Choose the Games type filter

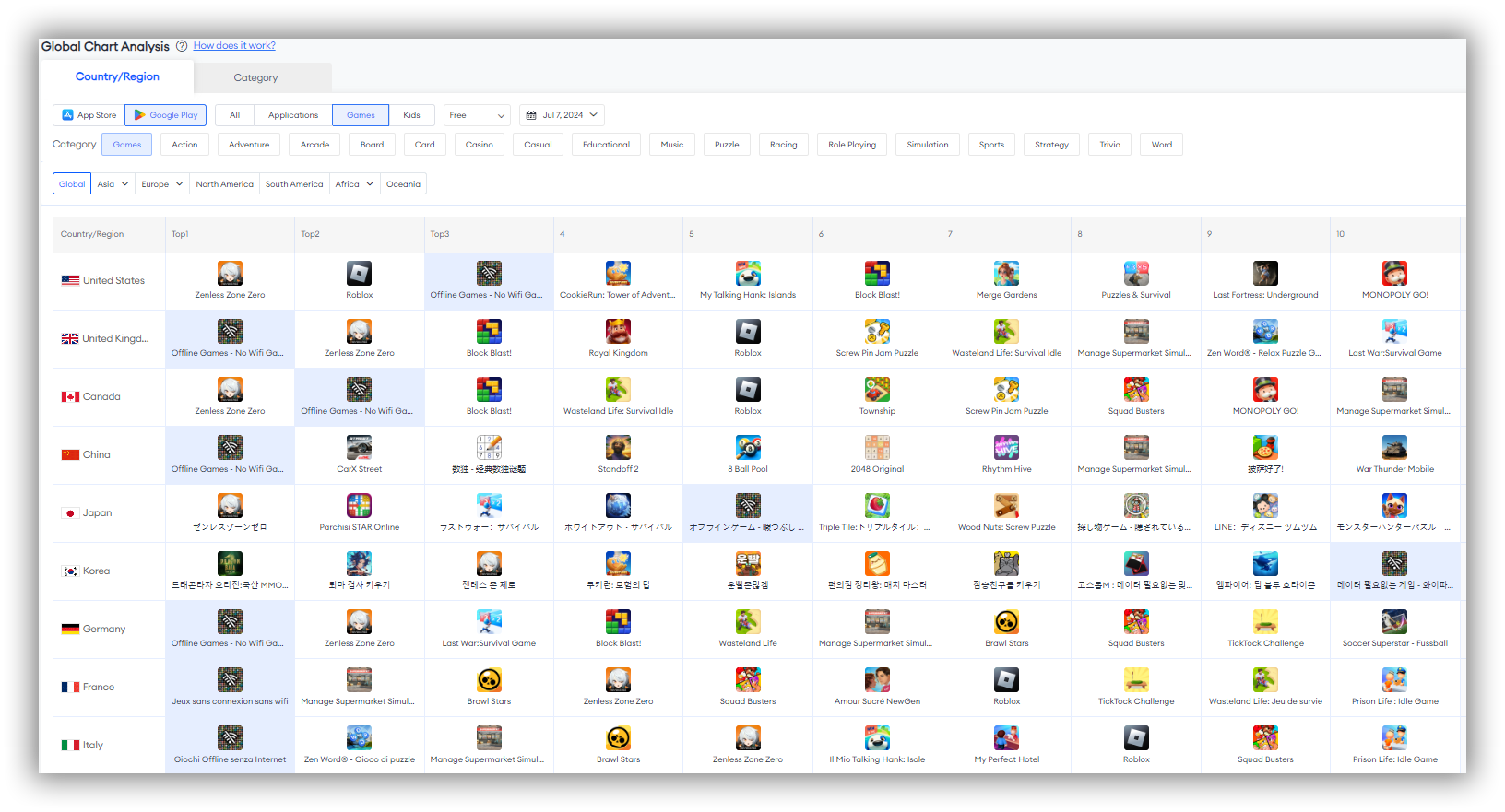point(361,115)
